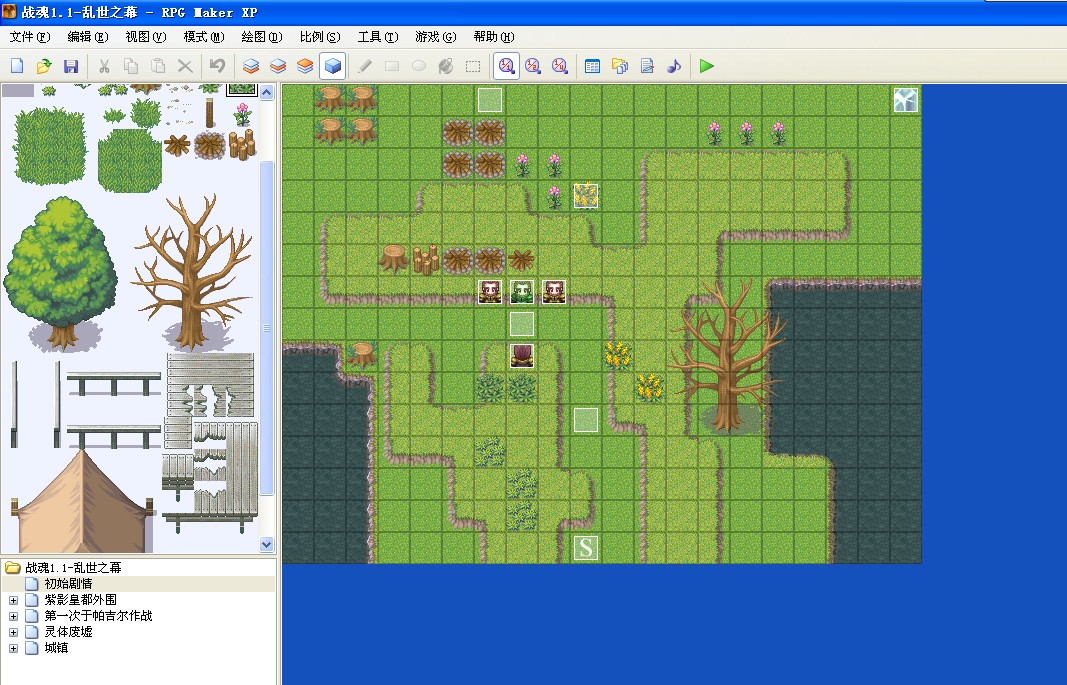Pick the large green tree tile

pyautogui.click(x=61, y=272)
